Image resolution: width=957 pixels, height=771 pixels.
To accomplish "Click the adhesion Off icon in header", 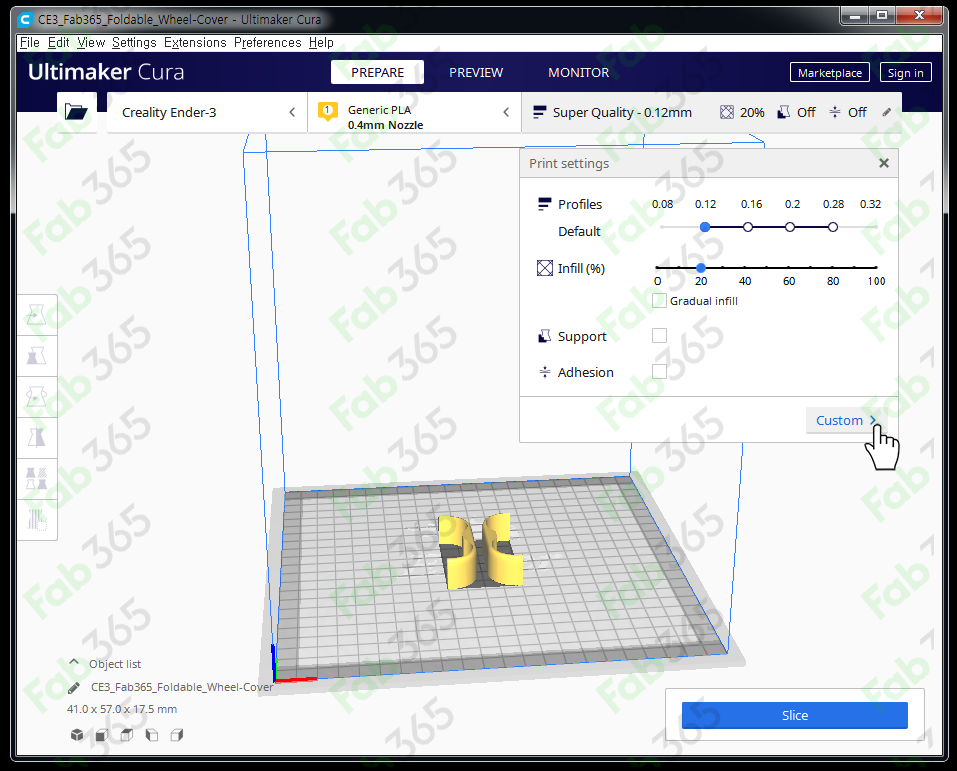I will tap(834, 112).
